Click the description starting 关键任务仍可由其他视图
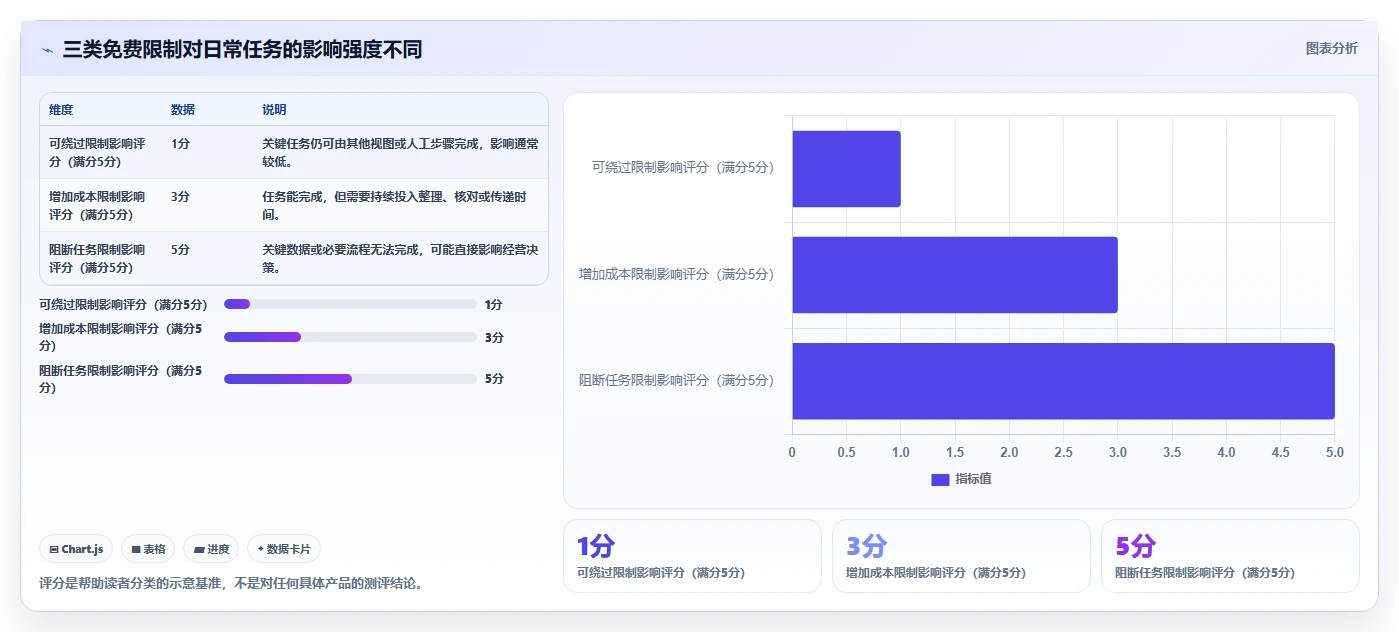The height and width of the screenshot is (632, 1399). [x=400, y=153]
